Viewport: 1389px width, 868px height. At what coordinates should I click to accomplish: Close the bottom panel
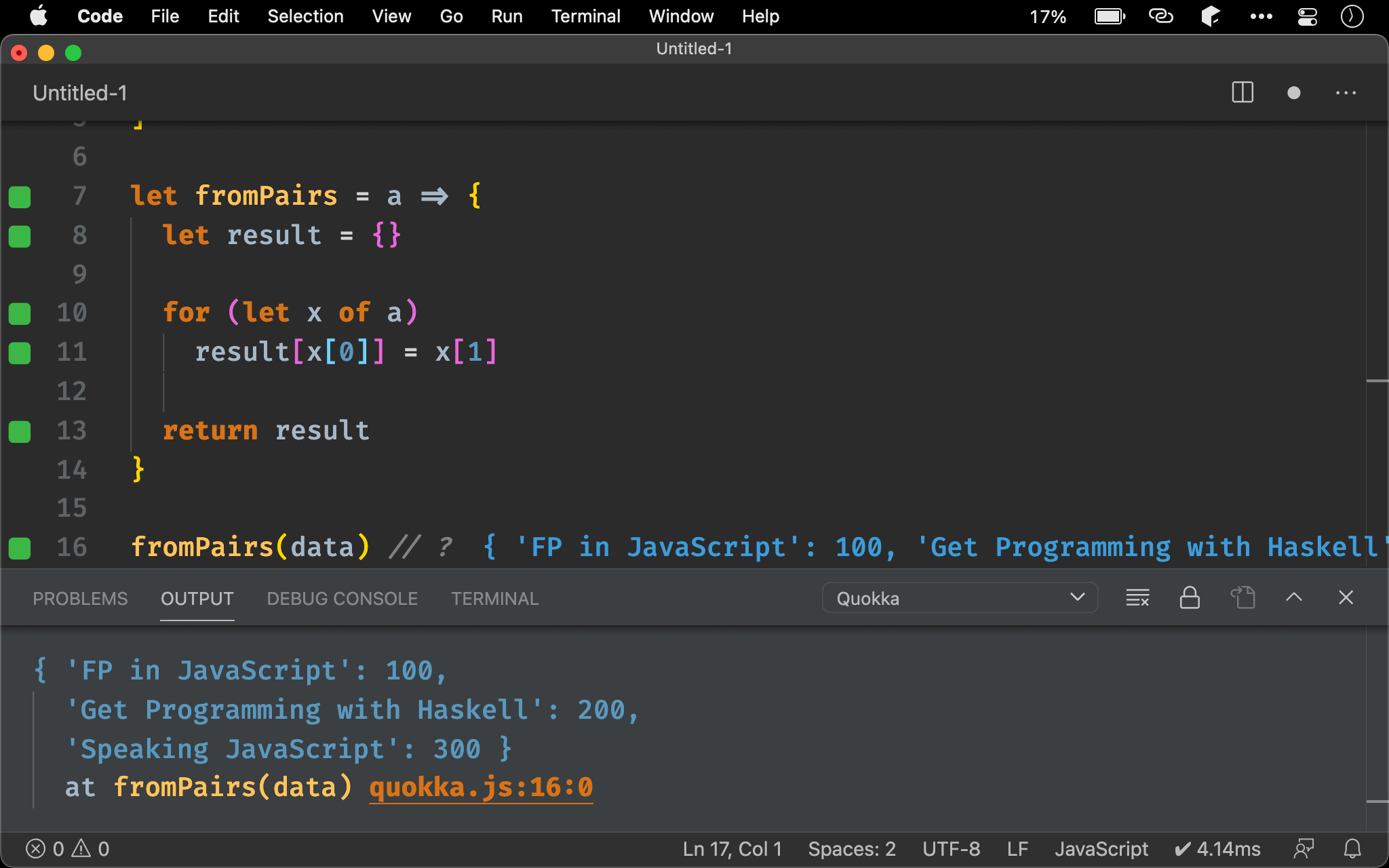[1346, 597]
